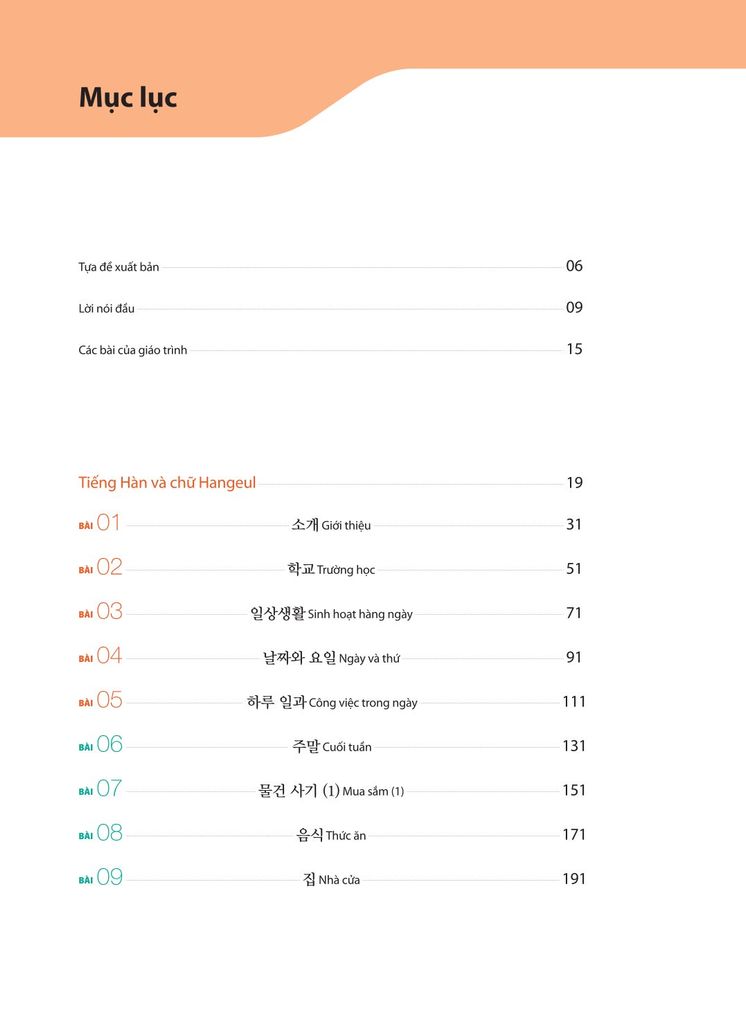This screenshot has width=746, height=1024.
Task: Go to lesson "주말 Cuối tuần"
Action: (x=332, y=746)
